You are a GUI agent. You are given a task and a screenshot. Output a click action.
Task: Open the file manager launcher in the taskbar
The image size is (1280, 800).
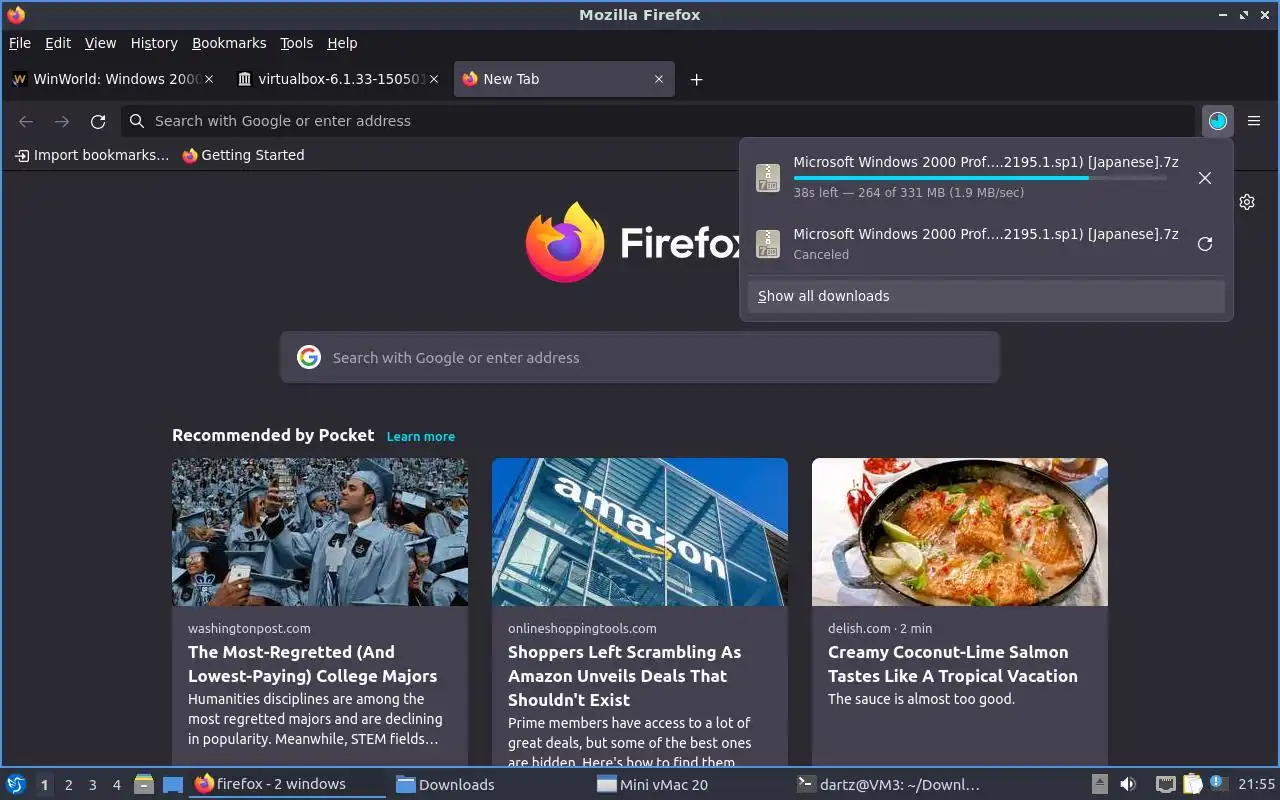pyautogui.click(x=144, y=784)
